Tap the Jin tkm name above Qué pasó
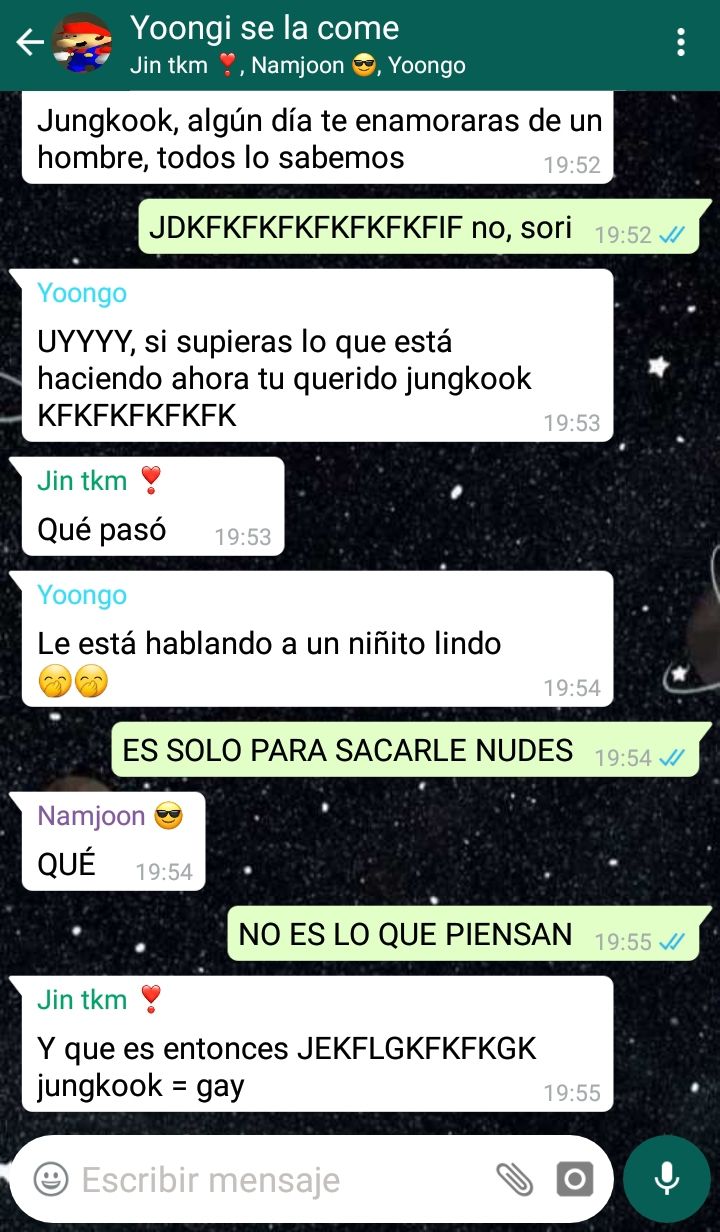 (82, 481)
